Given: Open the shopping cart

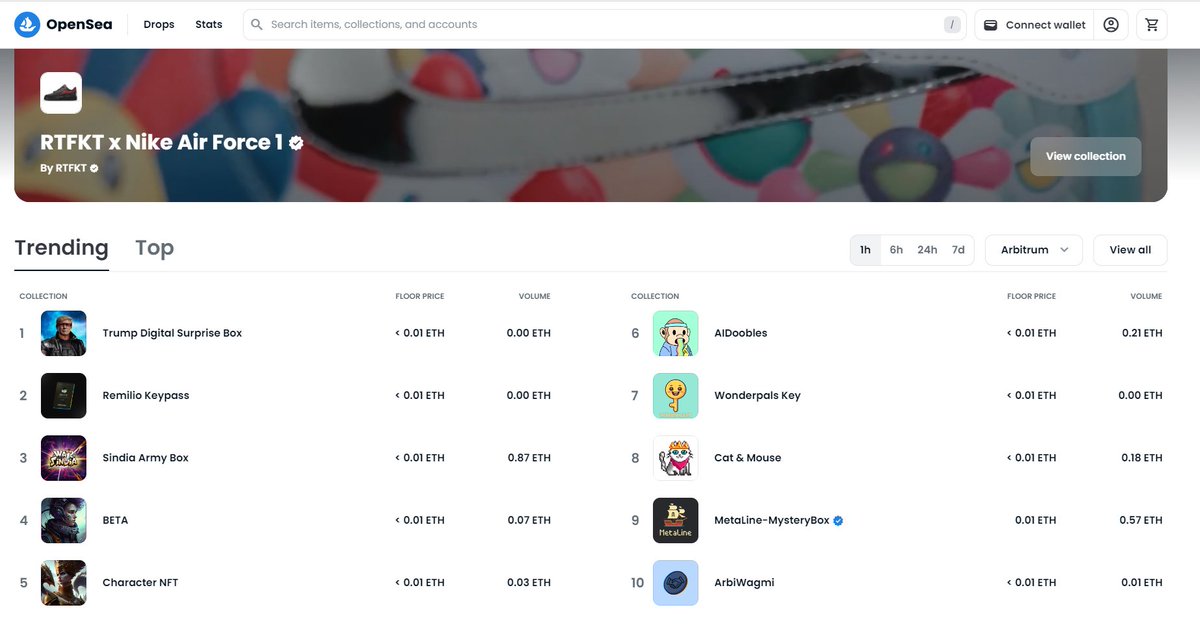Looking at the screenshot, I should (1151, 23).
